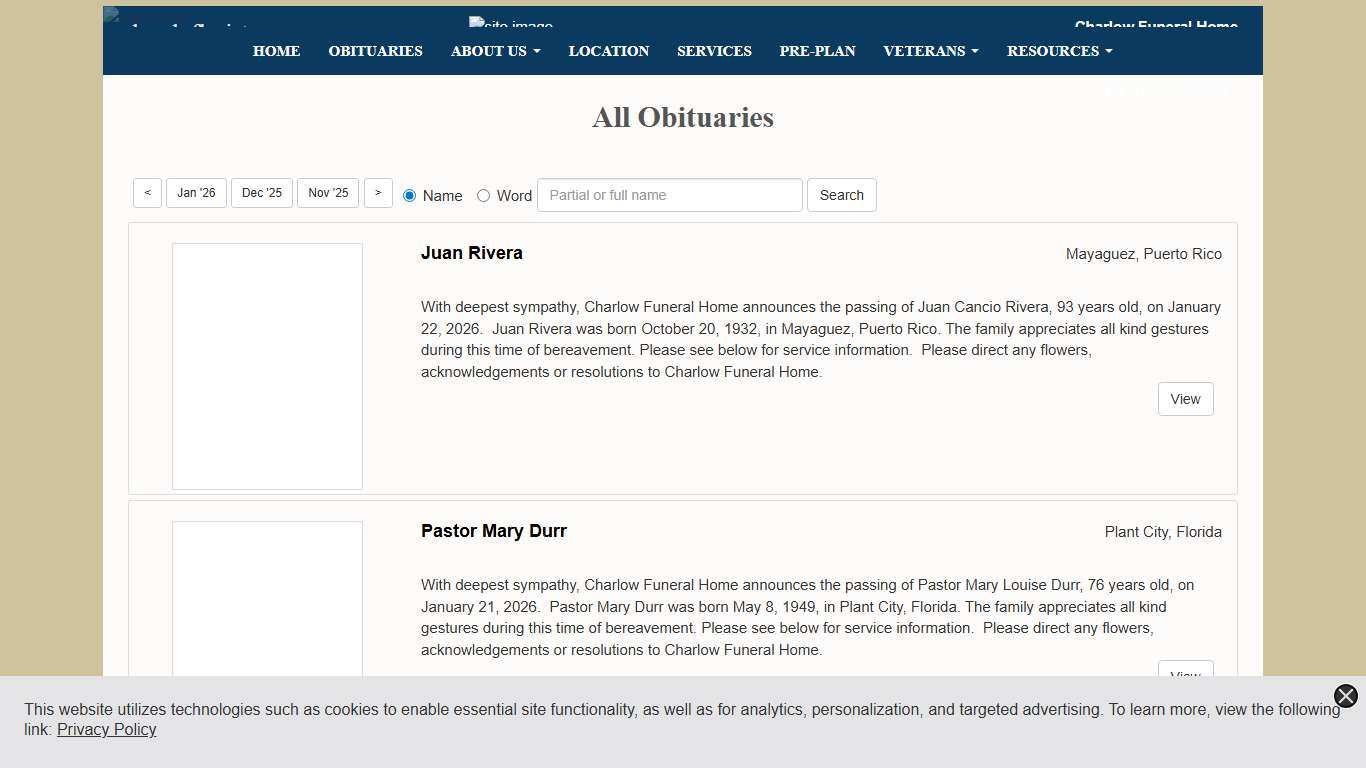The width and height of the screenshot is (1366, 768).
Task: Navigate to the HOME menu item
Action: 276,51
